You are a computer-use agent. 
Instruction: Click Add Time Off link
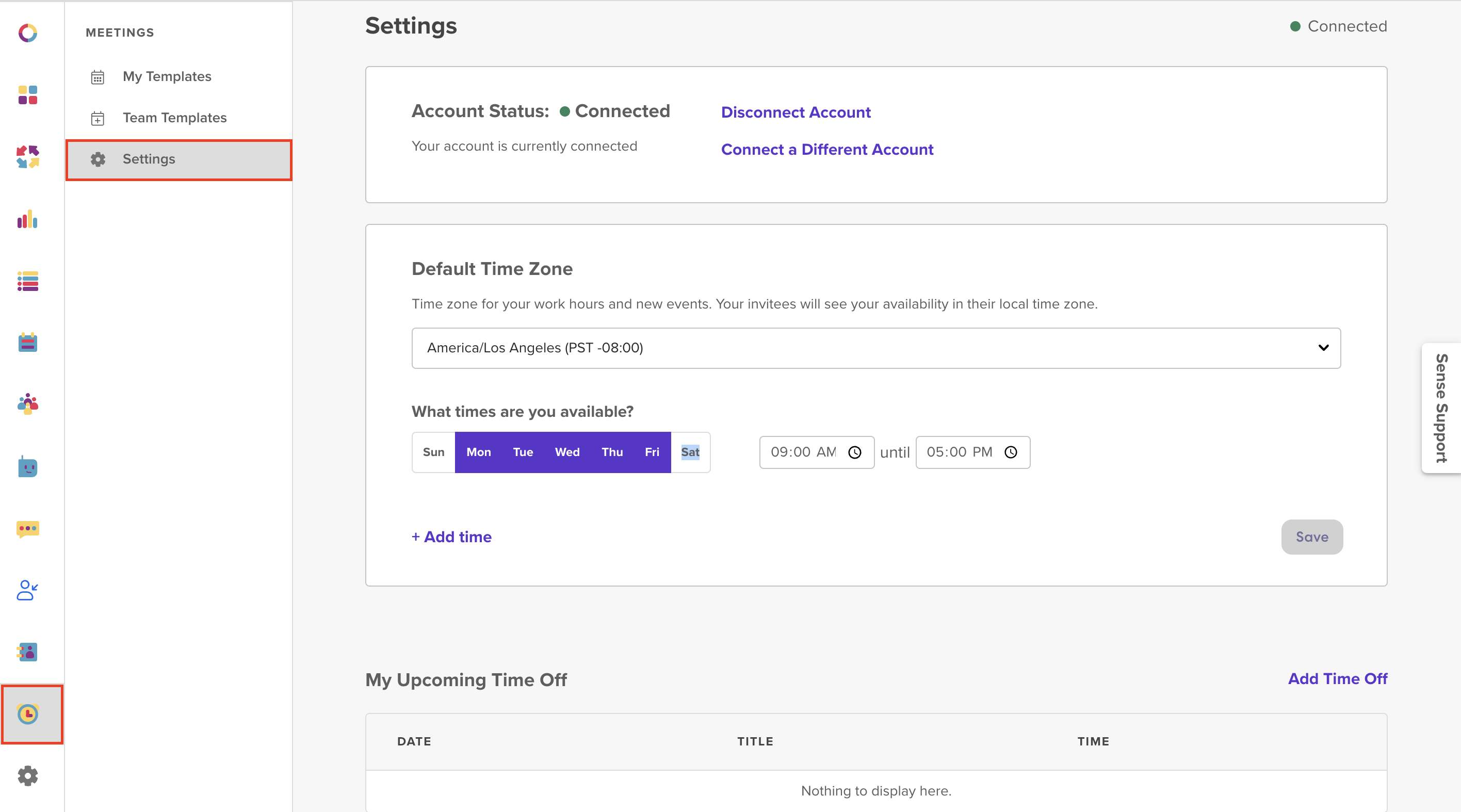[1337, 679]
